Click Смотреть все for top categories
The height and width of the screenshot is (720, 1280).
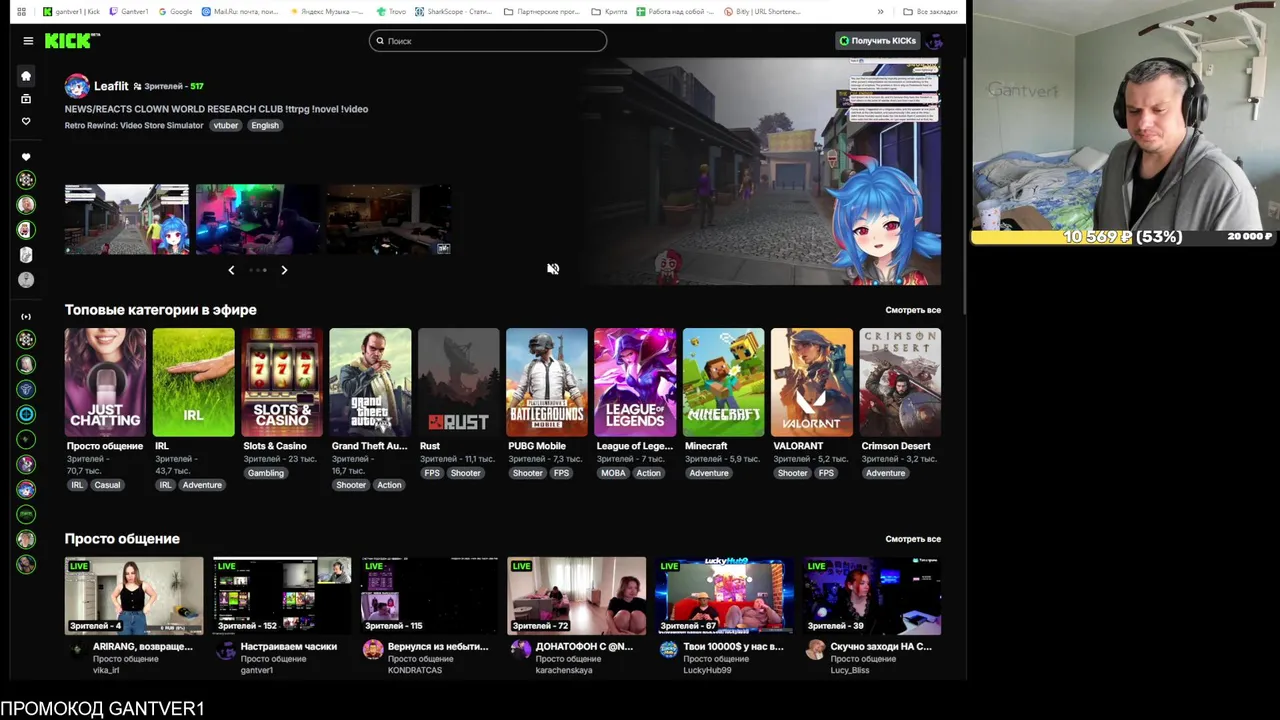tap(913, 310)
